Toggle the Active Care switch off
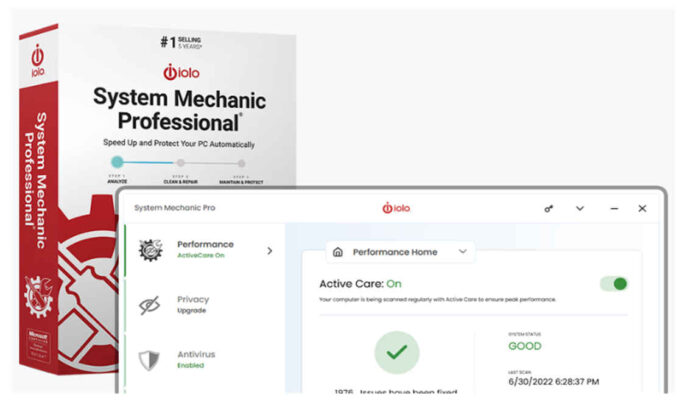Image resolution: width=696 pixels, height=406 pixels. [614, 284]
